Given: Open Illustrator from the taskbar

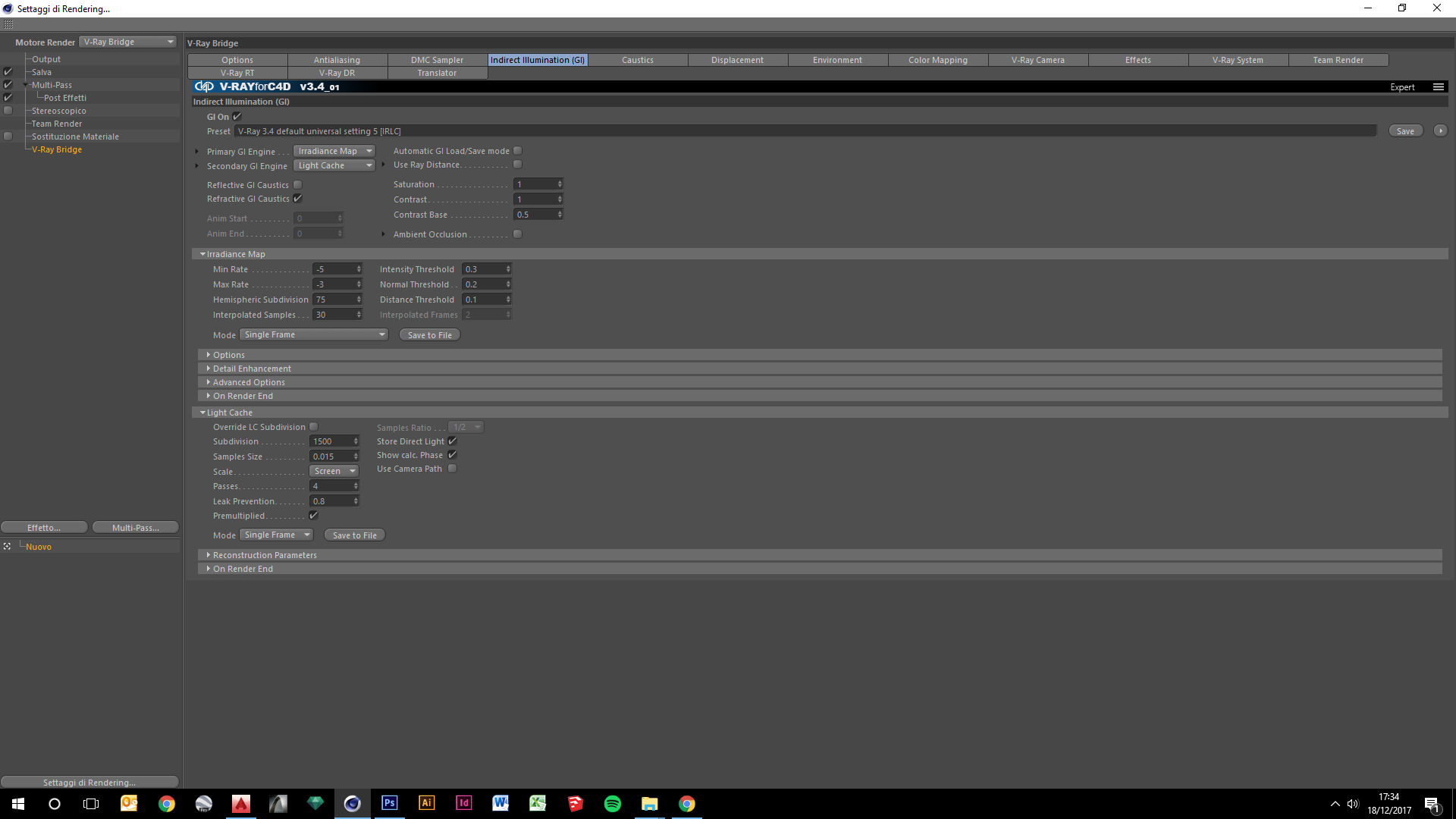Looking at the screenshot, I should coord(426,803).
